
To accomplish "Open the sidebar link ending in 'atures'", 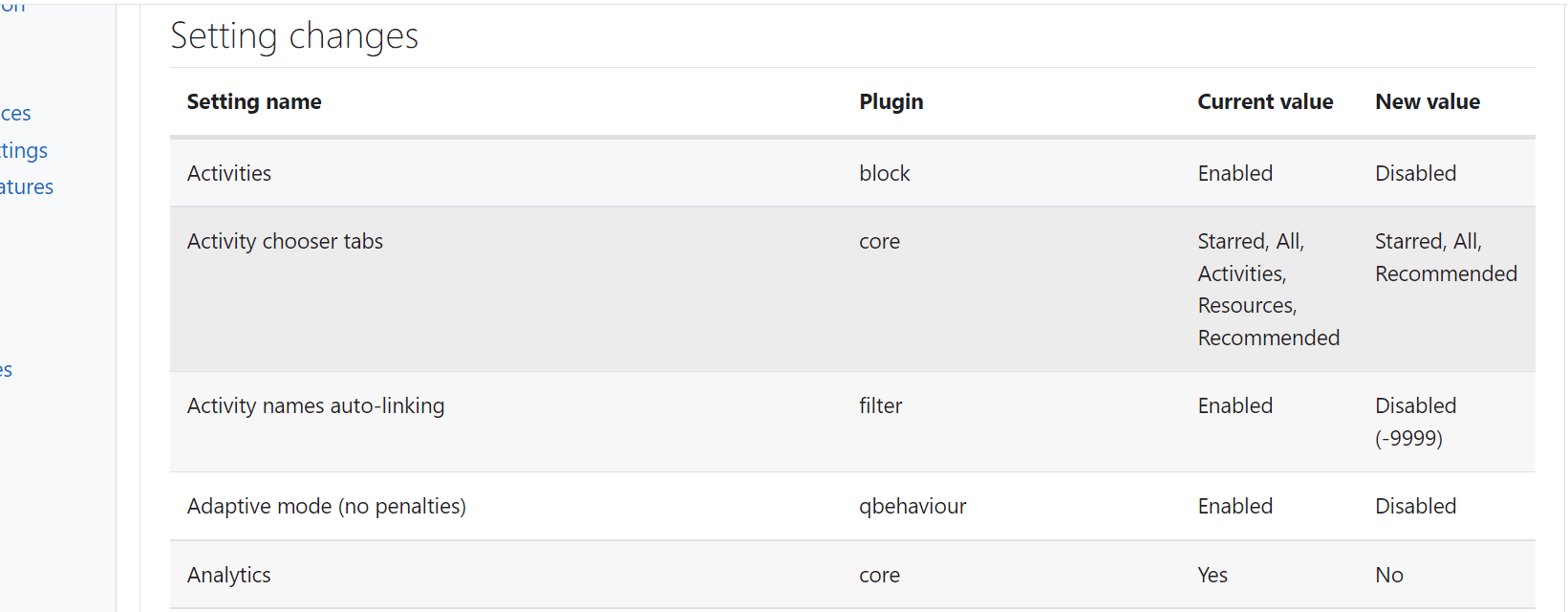I will [x=27, y=187].
